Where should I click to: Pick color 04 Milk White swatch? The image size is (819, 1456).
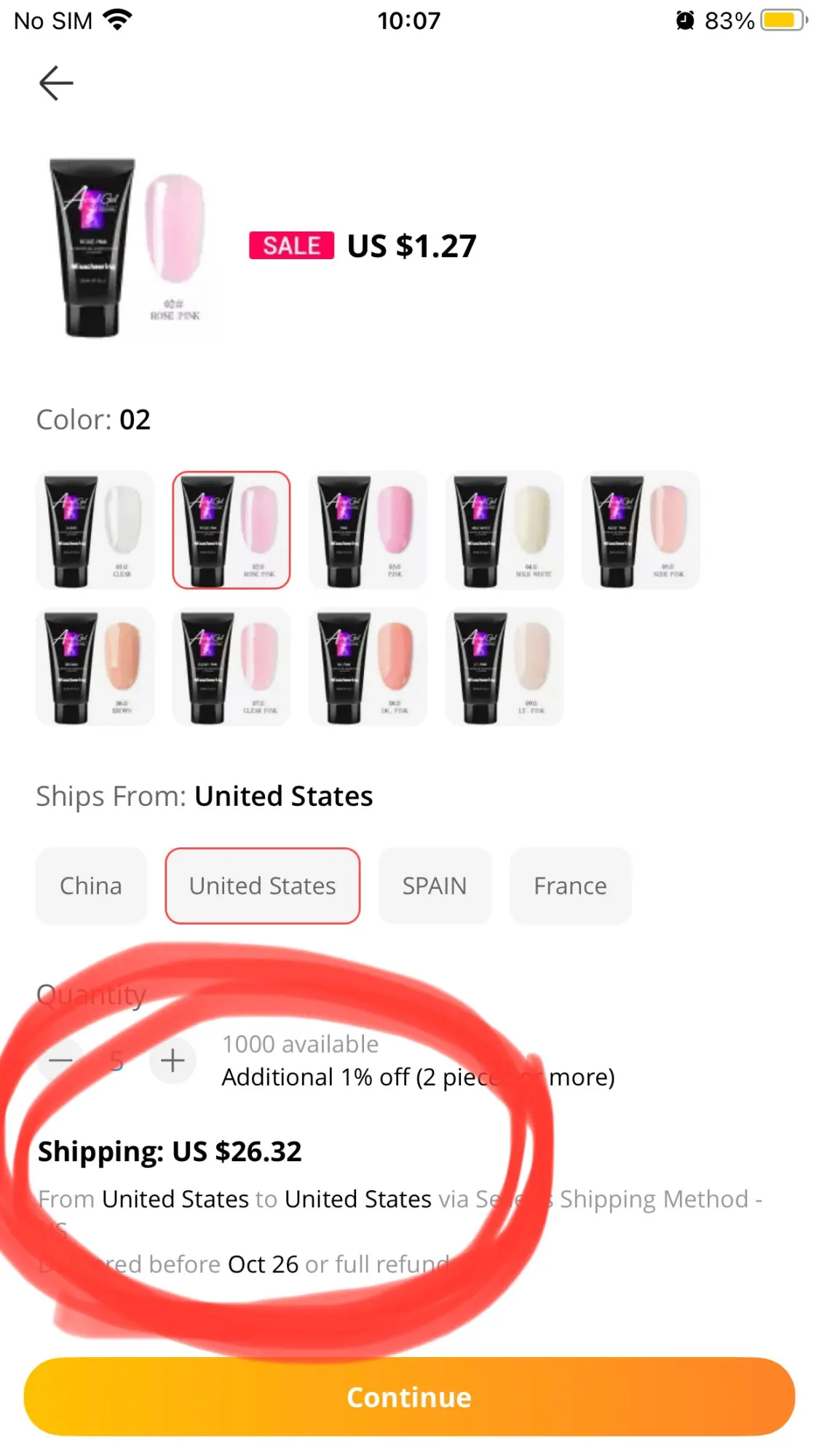(505, 530)
